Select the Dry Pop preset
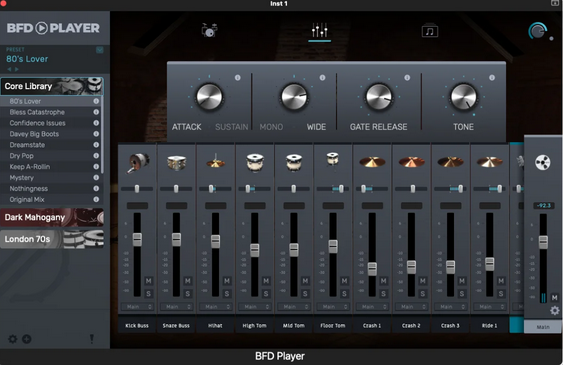Viewport: 563px width, 365px height. coord(51,156)
